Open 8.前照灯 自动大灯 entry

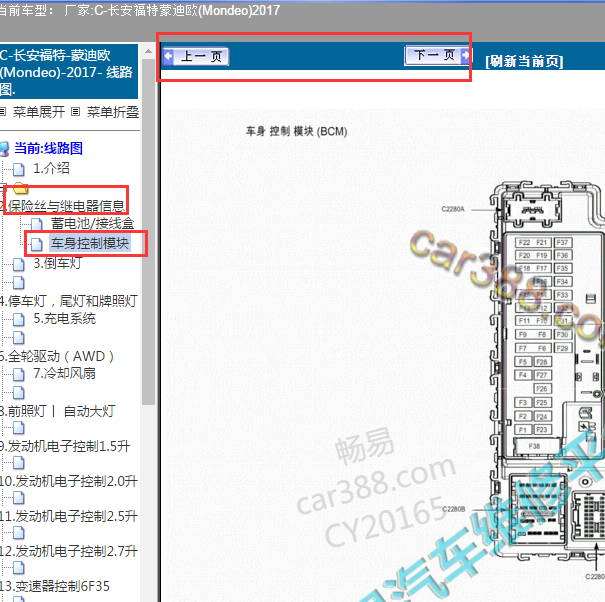pos(58,411)
